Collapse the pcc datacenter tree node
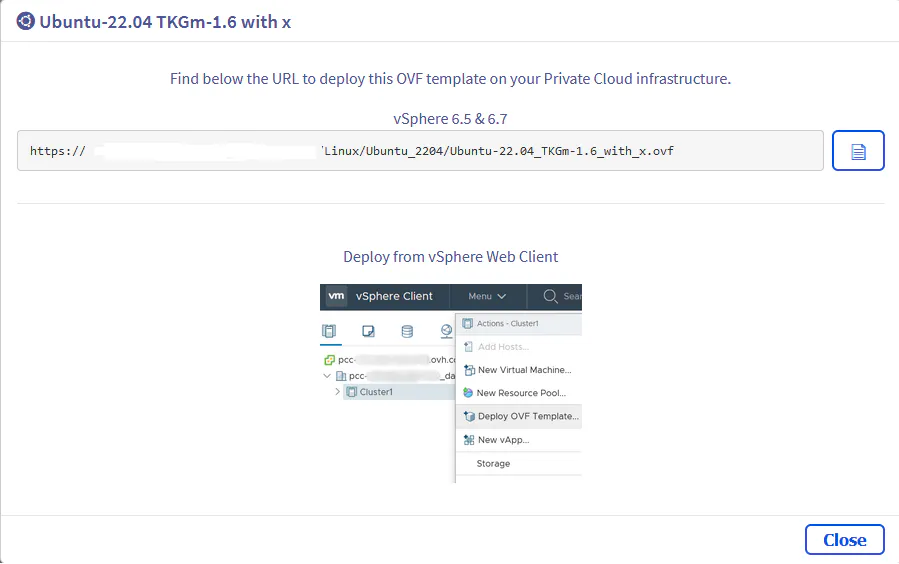Viewport: 899px width, 564px height. (327, 376)
